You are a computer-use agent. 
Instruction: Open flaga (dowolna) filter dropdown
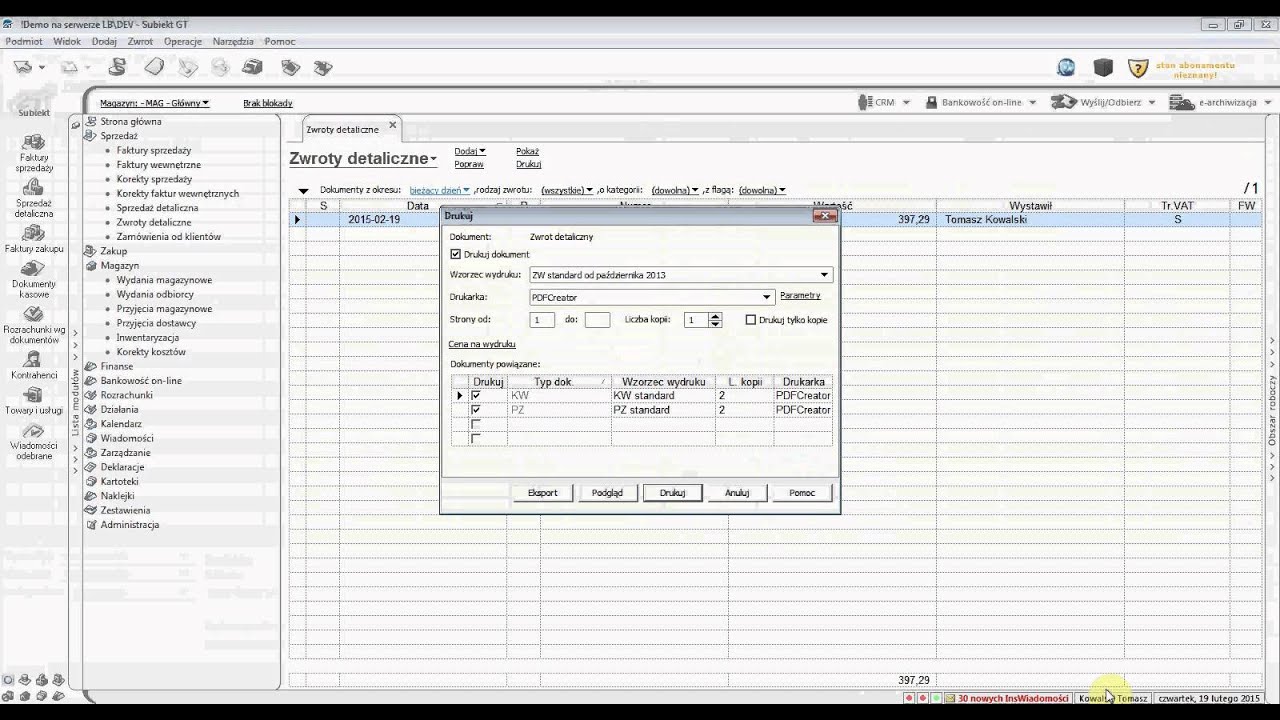click(x=761, y=190)
